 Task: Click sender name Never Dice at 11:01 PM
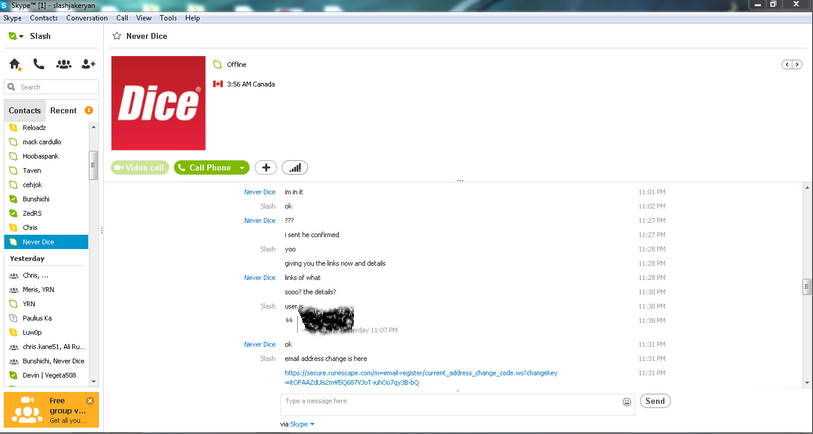[260, 192]
